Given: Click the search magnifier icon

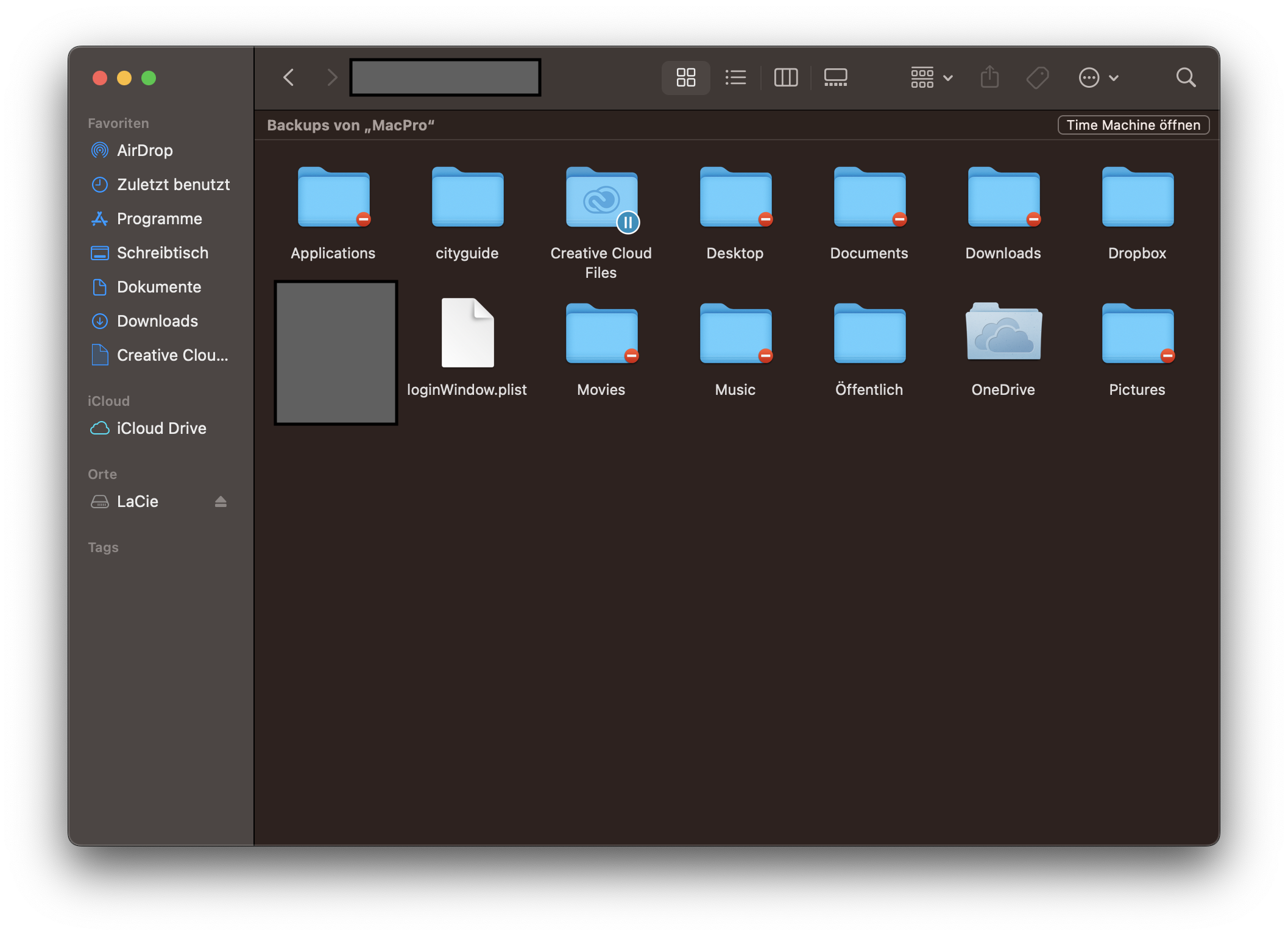Looking at the screenshot, I should (x=1185, y=77).
